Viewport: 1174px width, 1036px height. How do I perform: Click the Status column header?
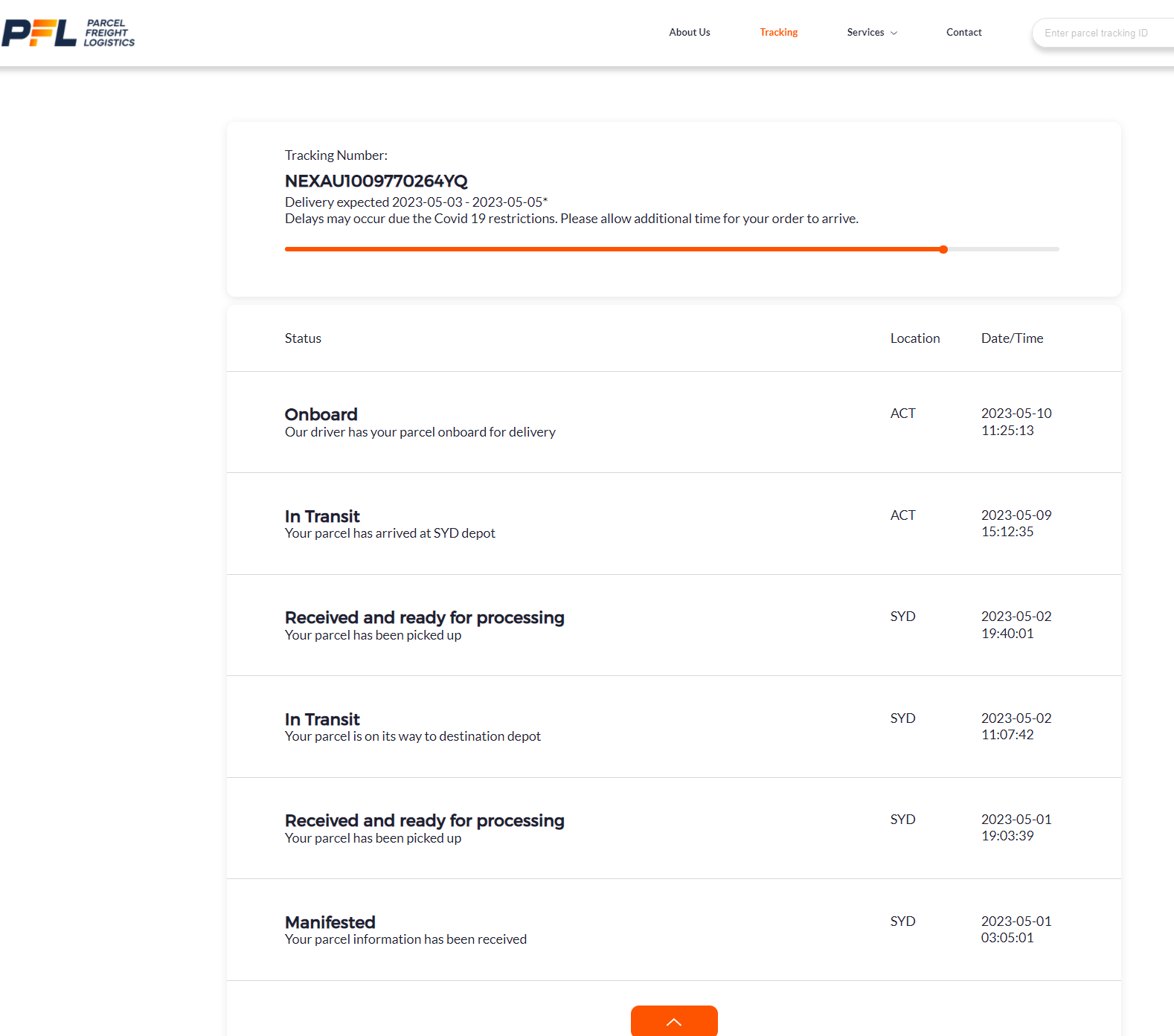[303, 338]
